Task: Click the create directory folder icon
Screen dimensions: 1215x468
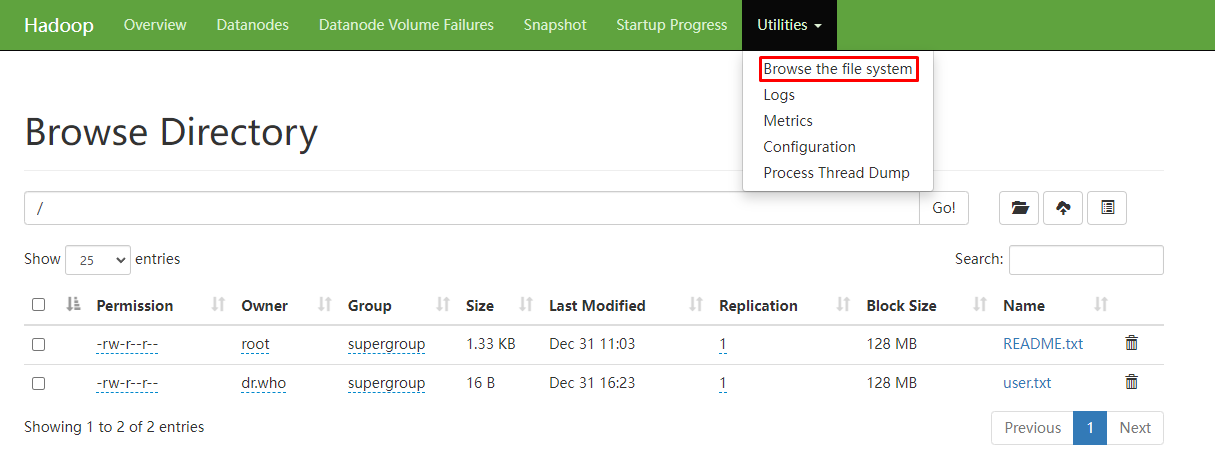Action: 1019,208
